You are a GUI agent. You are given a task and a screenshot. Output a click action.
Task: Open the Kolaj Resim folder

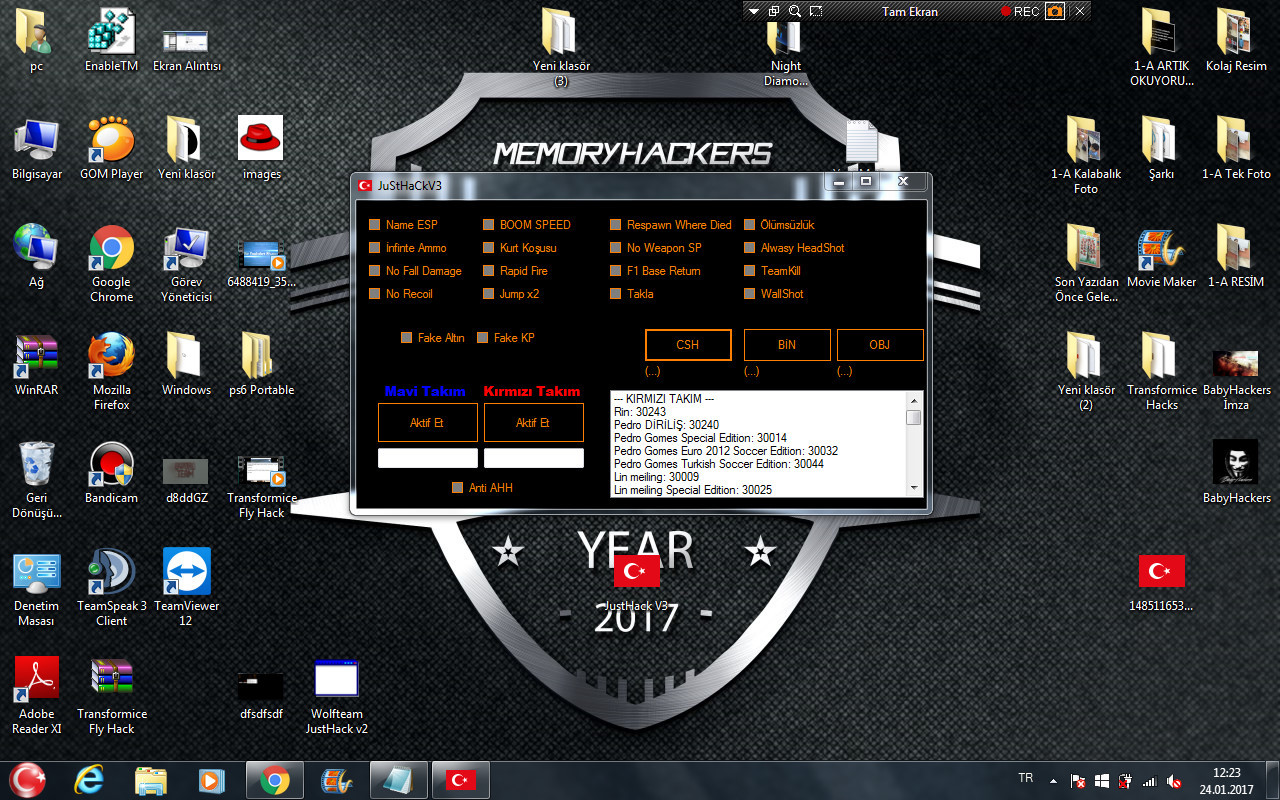point(1236,40)
